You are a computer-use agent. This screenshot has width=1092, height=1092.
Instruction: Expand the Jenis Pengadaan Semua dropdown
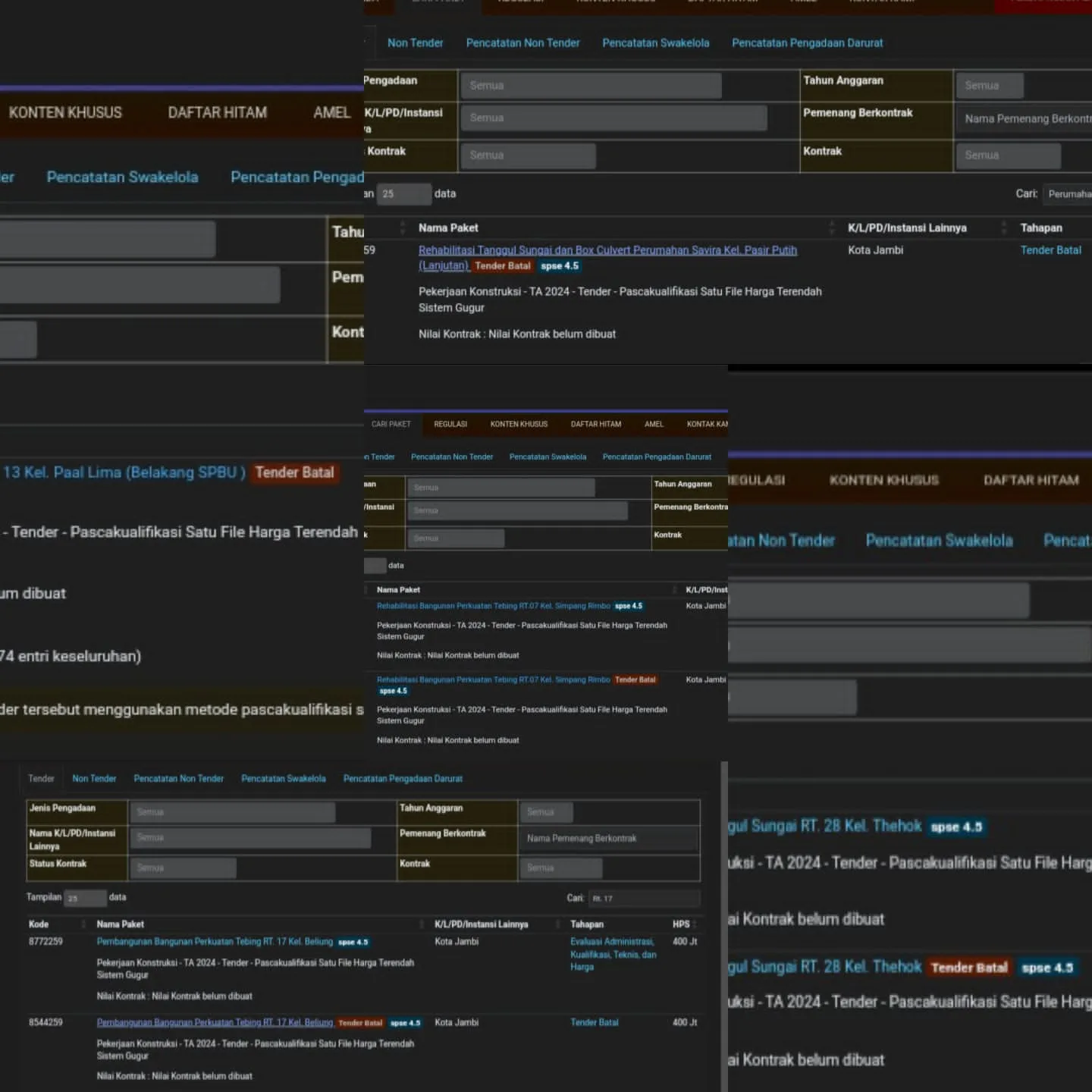[232, 812]
